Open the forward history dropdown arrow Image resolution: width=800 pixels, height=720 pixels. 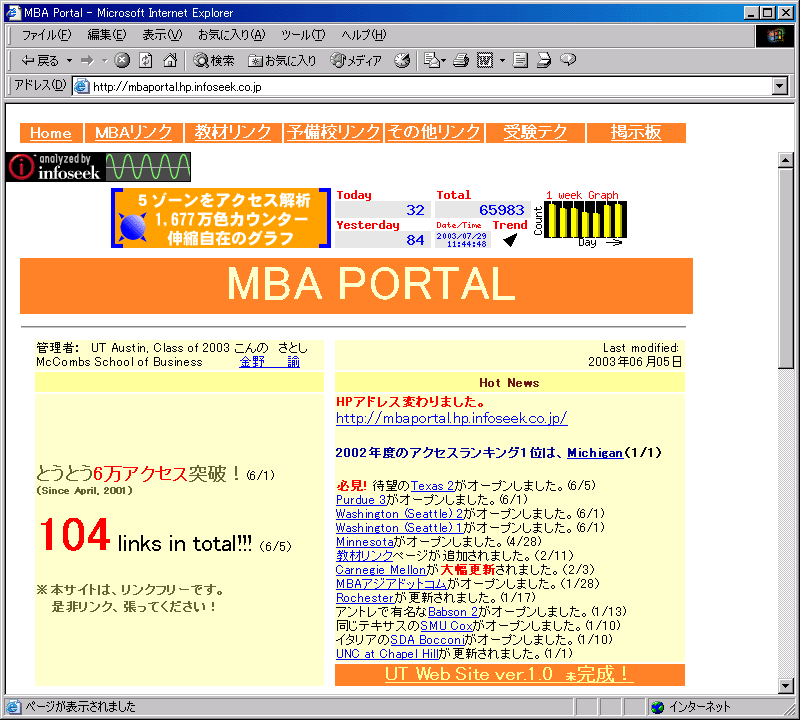[105, 61]
